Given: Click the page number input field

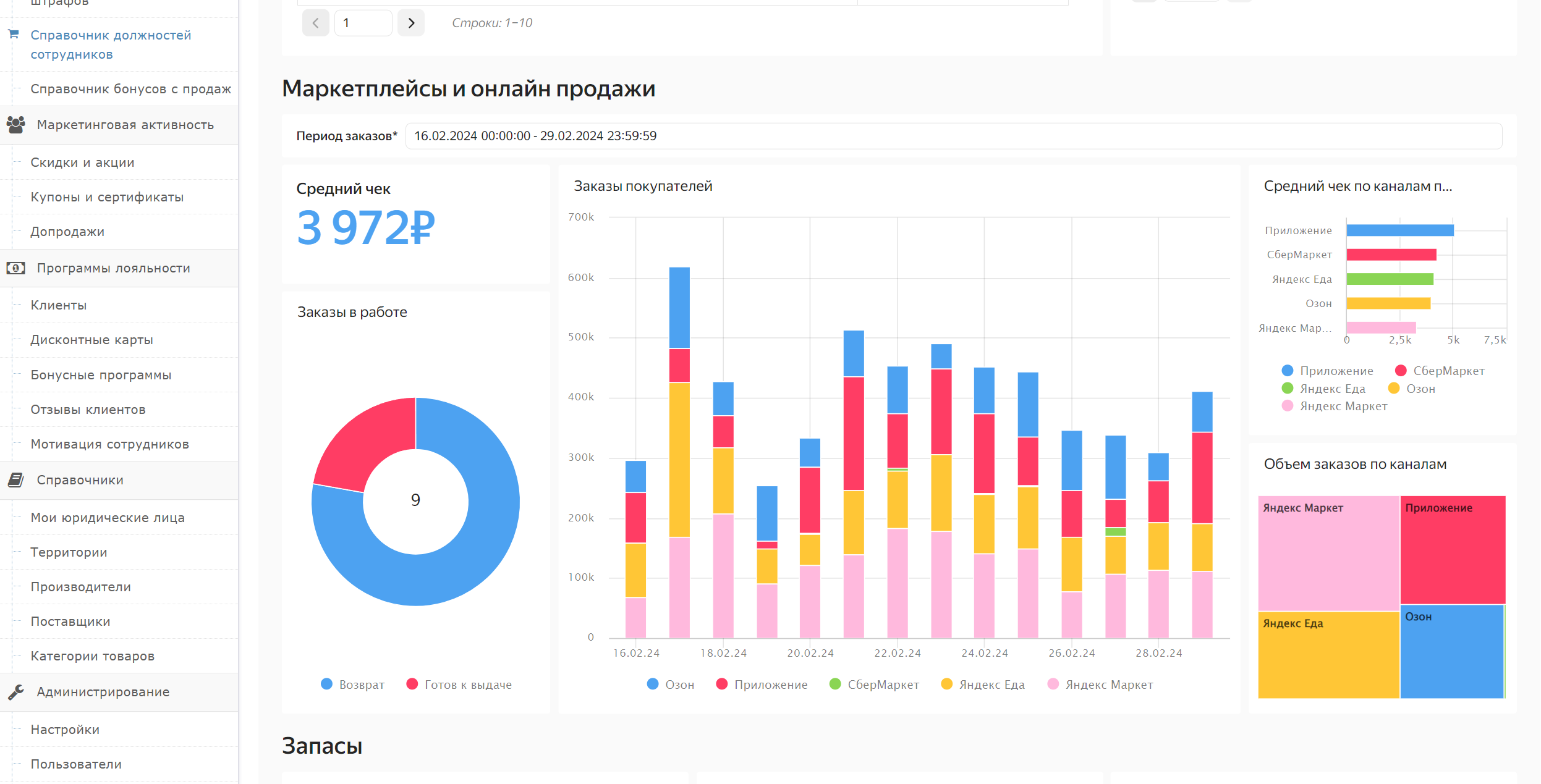Looking at the screenshot, I should tap(363, 23).
